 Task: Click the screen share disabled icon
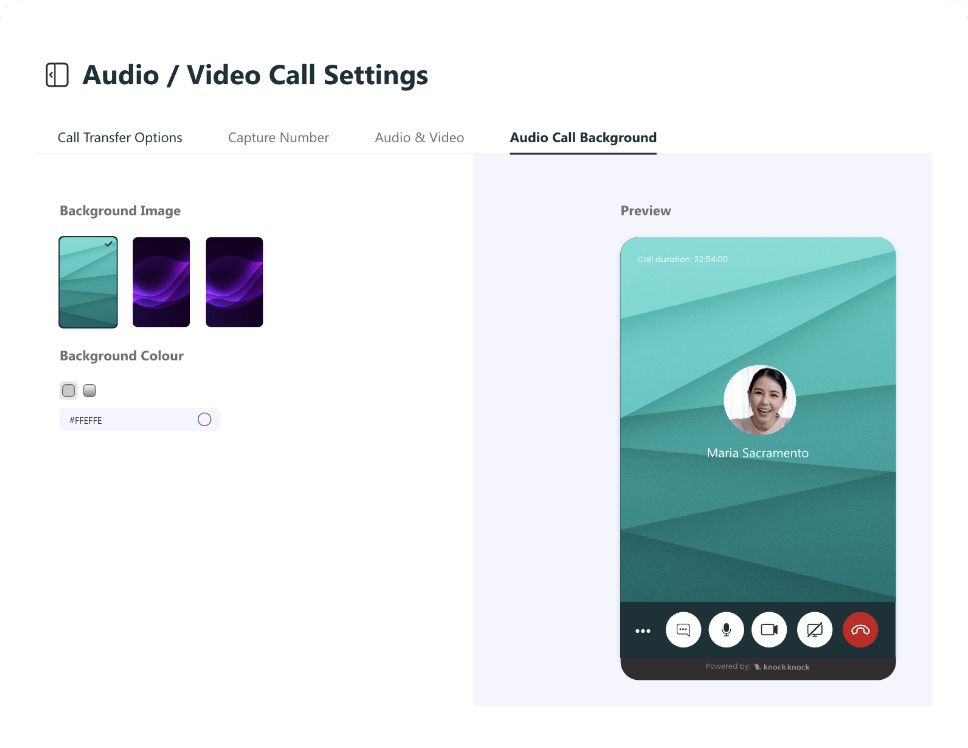(x=814, y=630)
